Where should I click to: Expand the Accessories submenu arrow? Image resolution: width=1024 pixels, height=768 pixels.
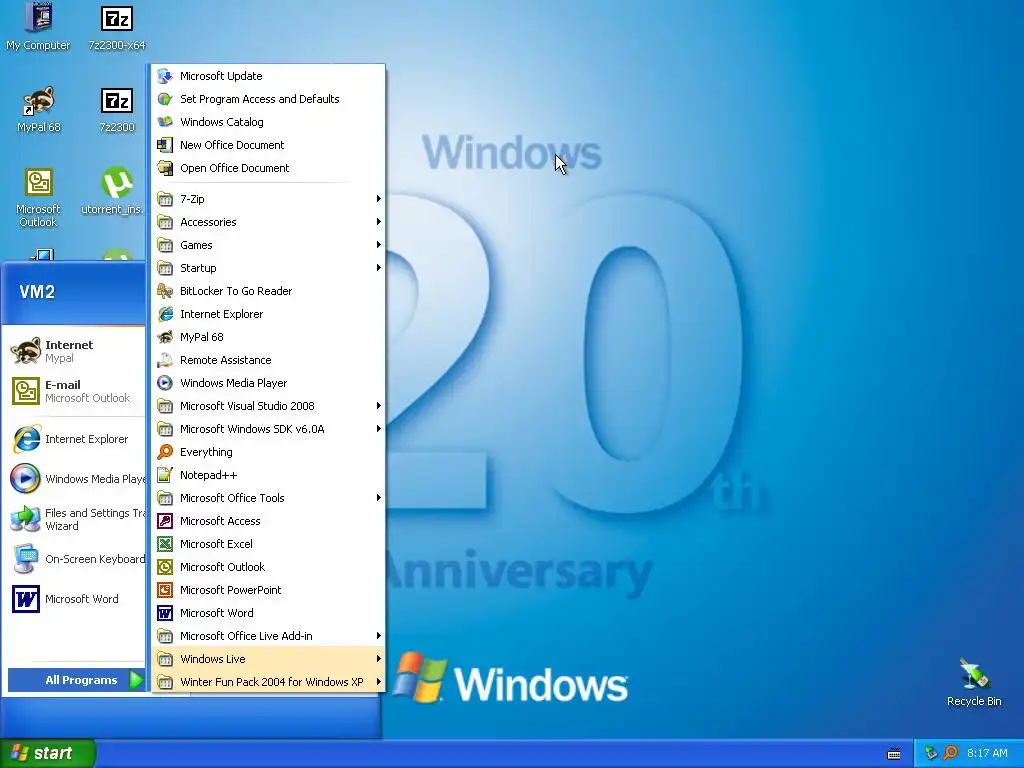378,221
